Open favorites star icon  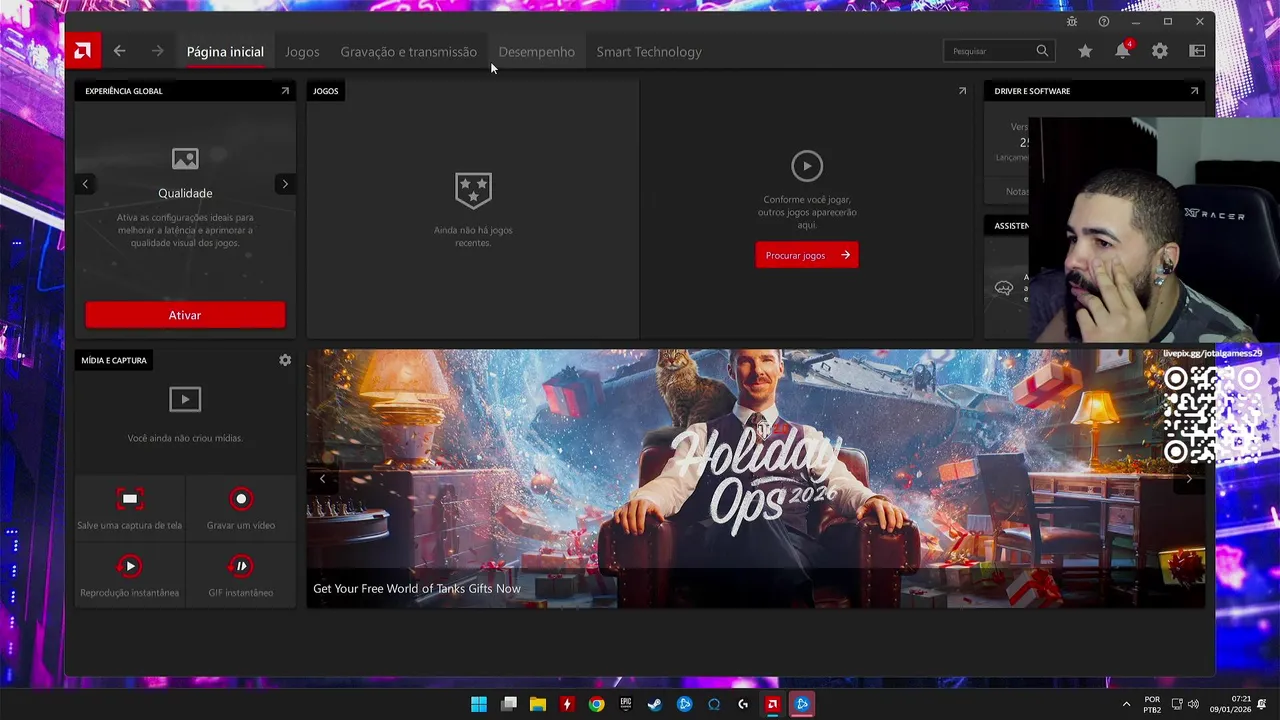pyautogui.click(x=1085, y=51)
